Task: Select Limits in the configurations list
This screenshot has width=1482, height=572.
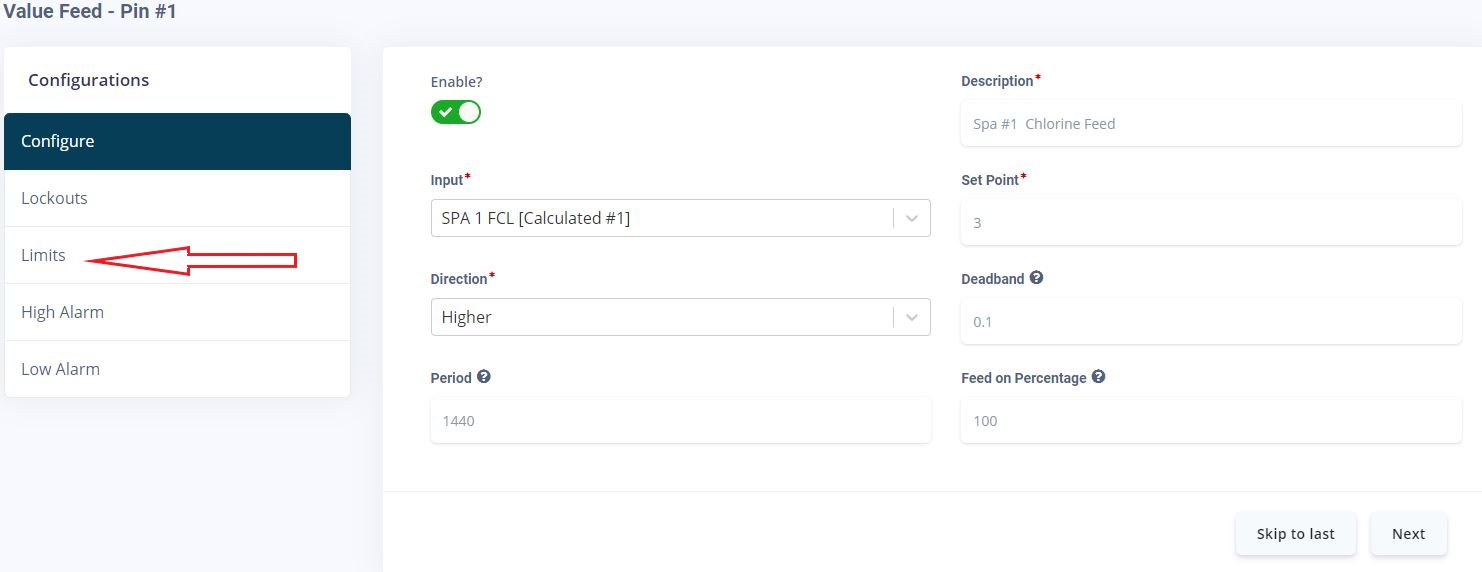Action: (44, 255)
